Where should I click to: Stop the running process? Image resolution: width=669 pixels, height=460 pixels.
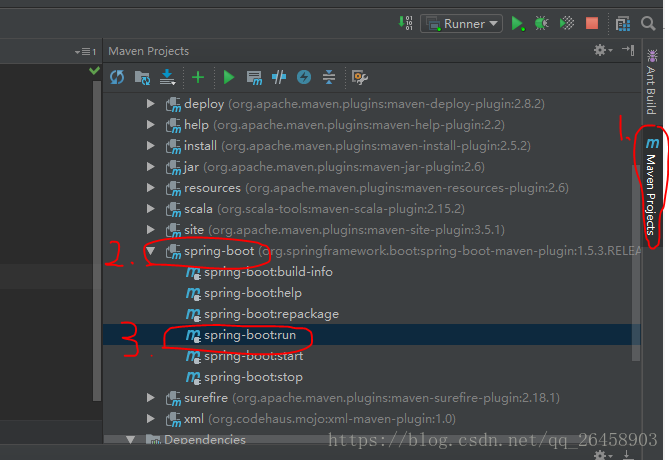[592, 23]
